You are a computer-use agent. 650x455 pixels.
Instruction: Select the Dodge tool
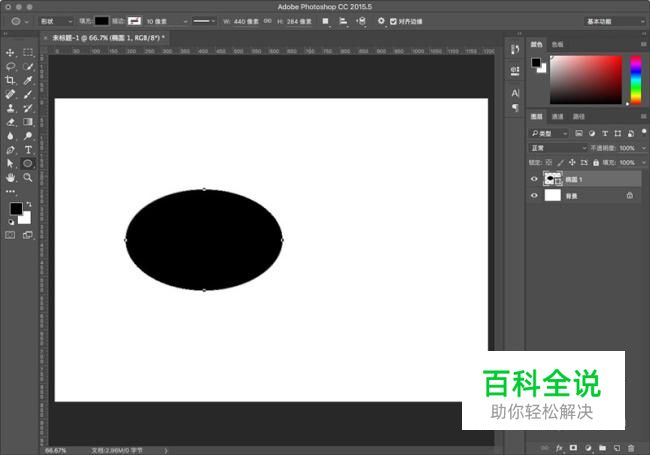point(28,136)
